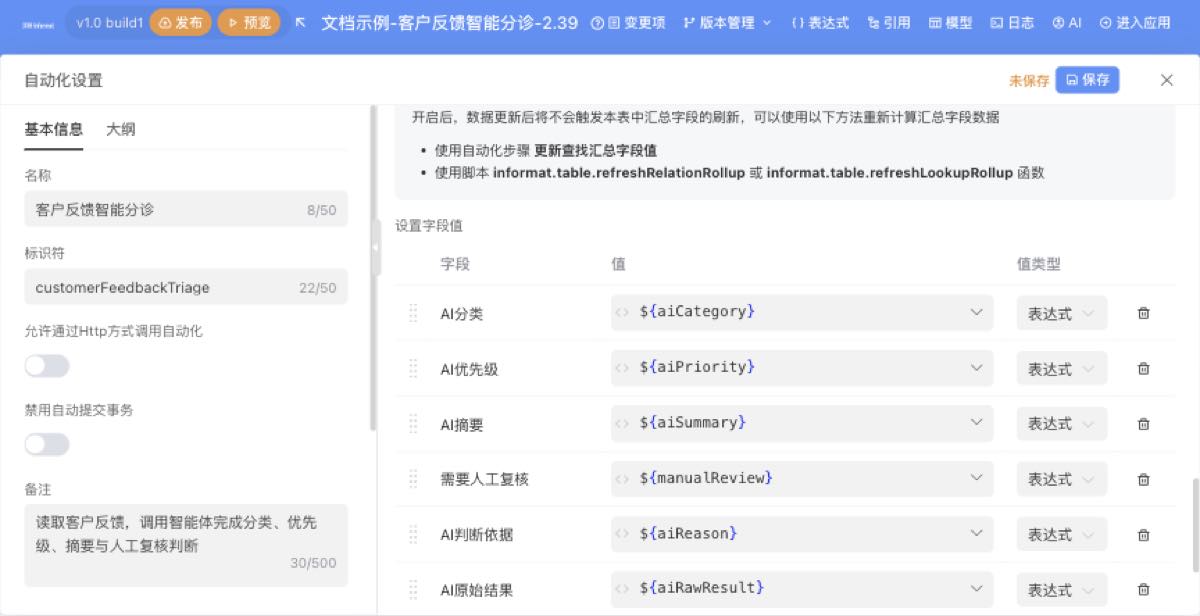Open 值类型 dropdown for AI原始结果 row

click(1062, 590)
